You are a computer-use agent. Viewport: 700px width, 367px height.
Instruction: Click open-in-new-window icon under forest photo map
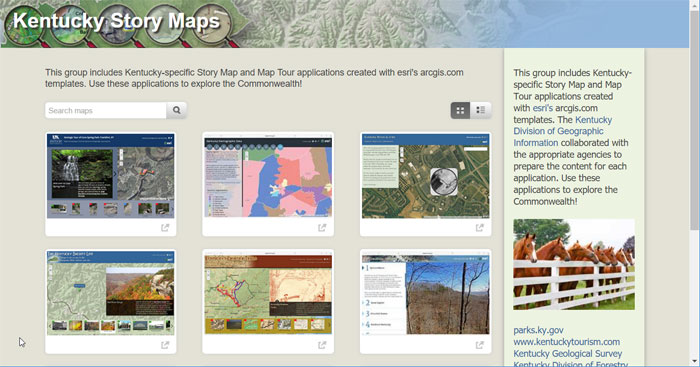pos(479,345)
